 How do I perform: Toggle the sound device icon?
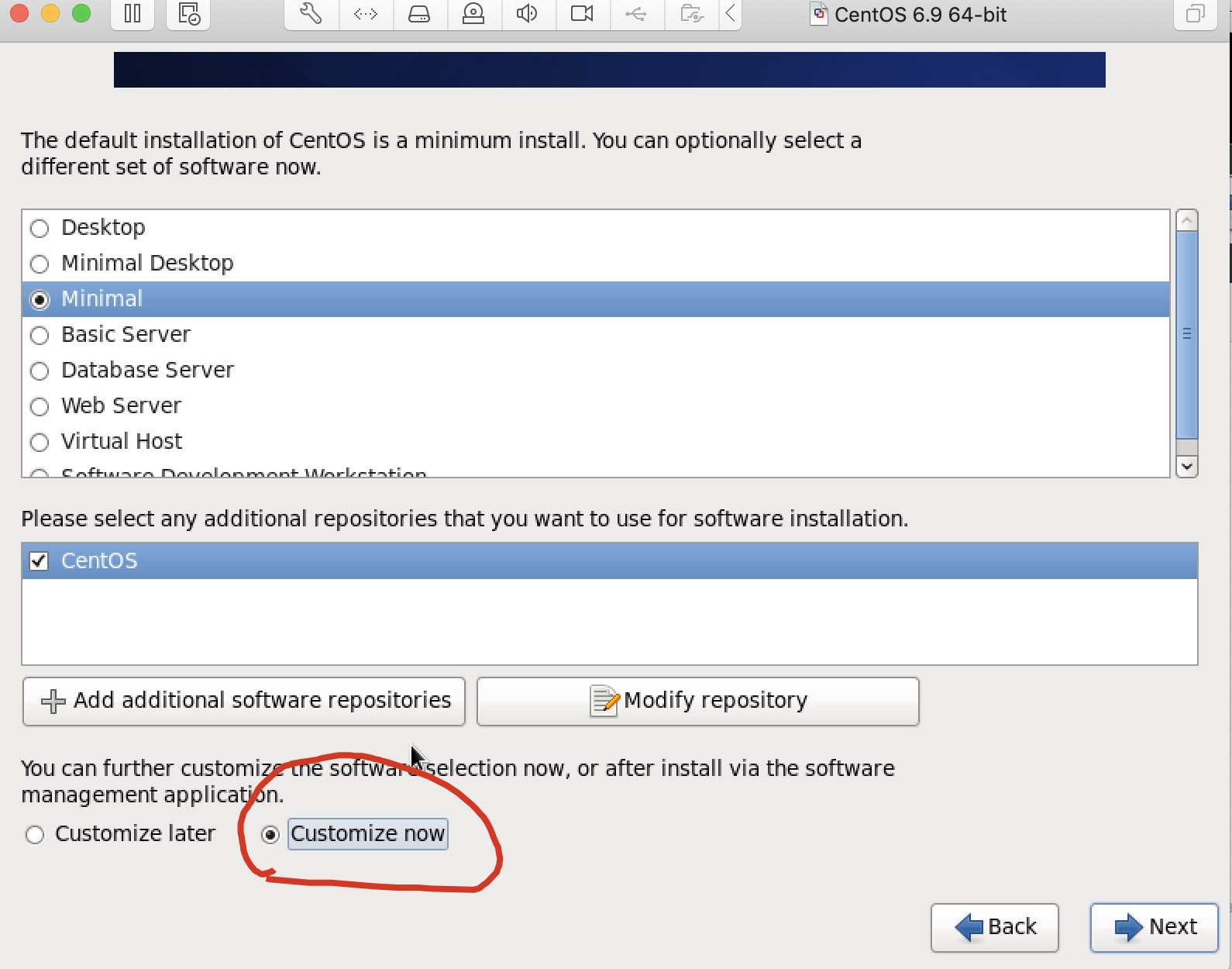528,14
